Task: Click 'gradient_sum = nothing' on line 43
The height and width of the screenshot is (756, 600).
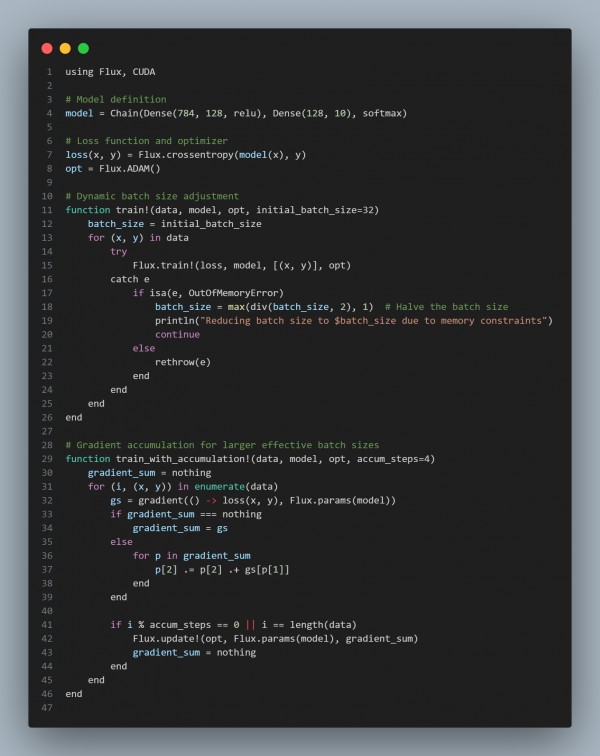Action: pyautogui.click(x=194, y=652)
